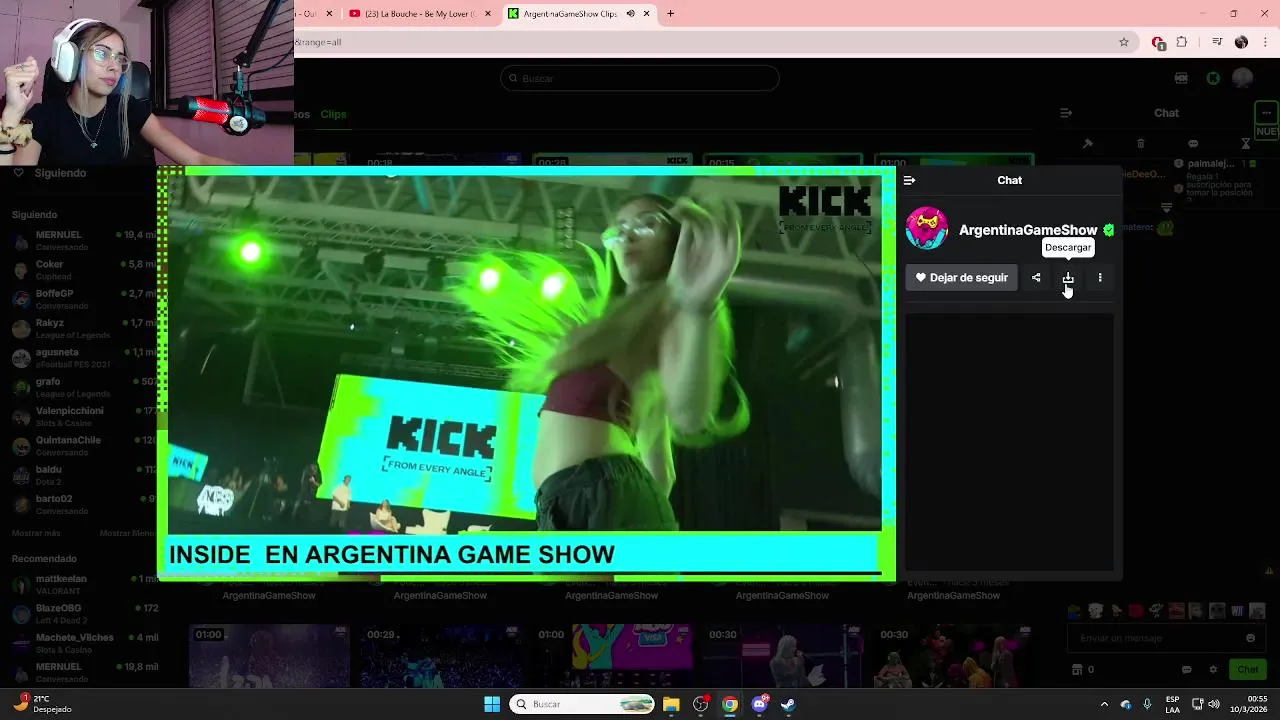The image size is (1280, 720).
Task: Open a new browser tab
Action: point(671,14)
